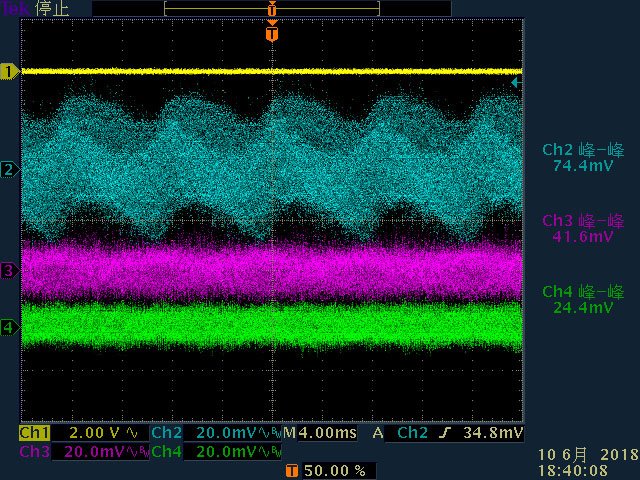Select the Ch1 label in bottom readout
The width and height of the screenshot is (640, 480).
coord(34,433)
